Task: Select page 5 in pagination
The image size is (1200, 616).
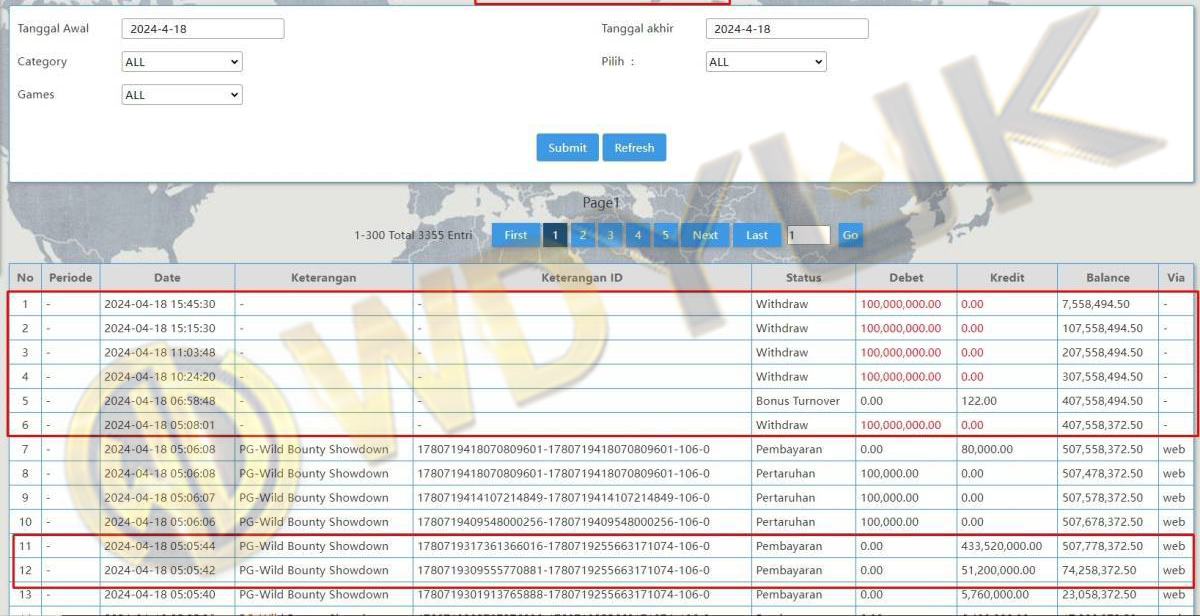Action: (665, 235)
